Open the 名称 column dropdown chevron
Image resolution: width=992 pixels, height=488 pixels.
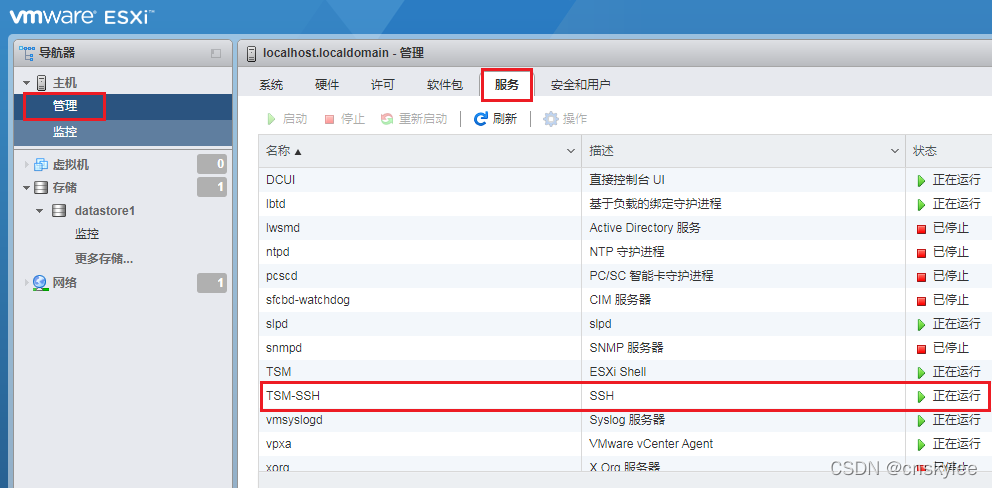571,151
